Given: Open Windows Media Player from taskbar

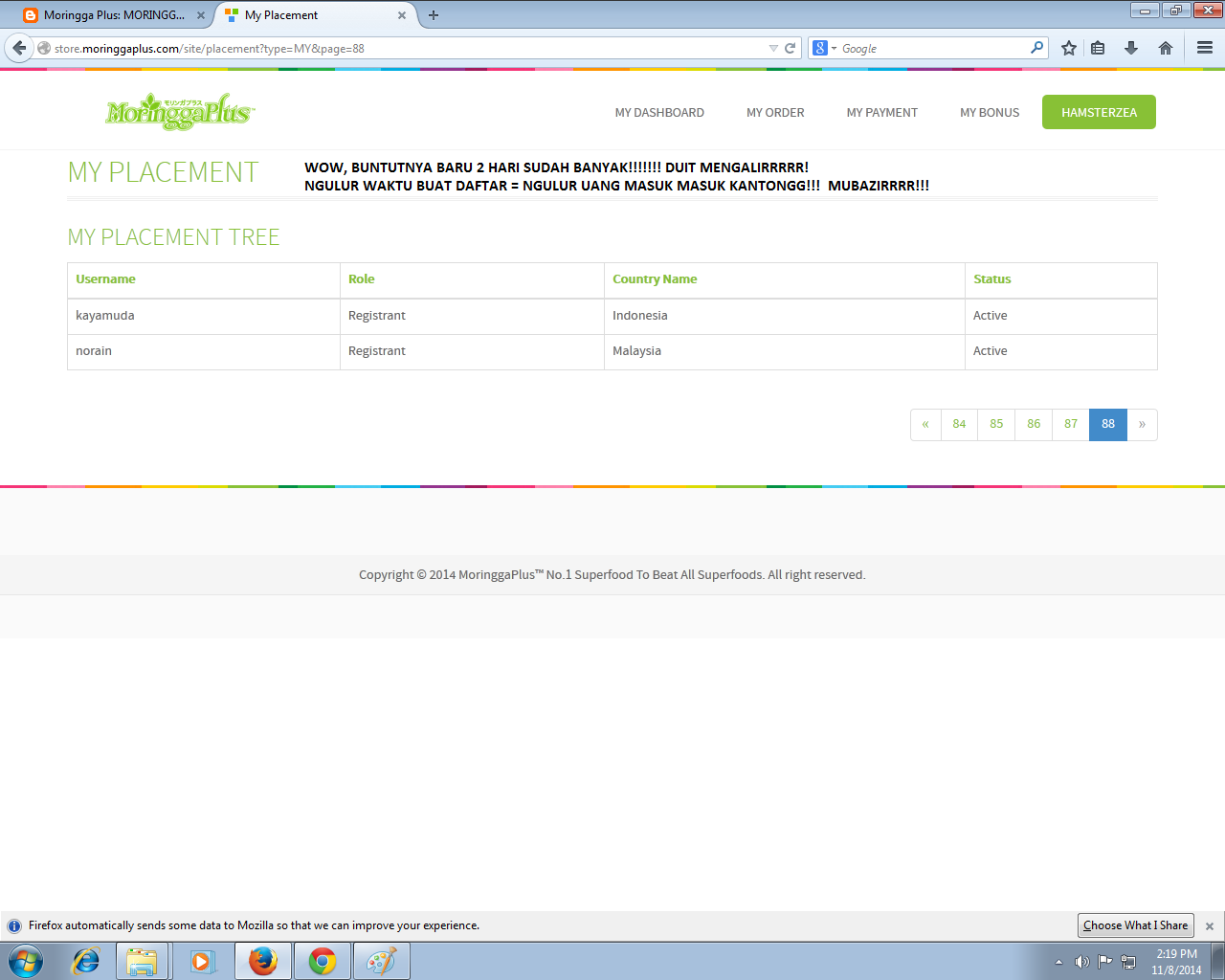Looking at the screenshot, I should point(202,961).
